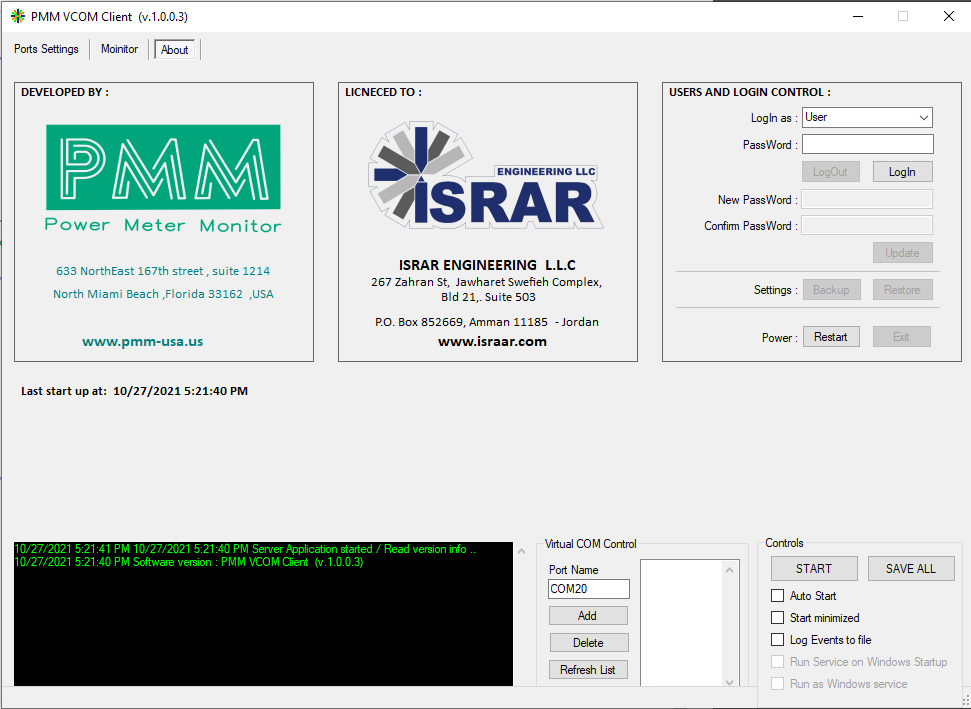Focus the Confirm PassWord field

click(867, 225)
